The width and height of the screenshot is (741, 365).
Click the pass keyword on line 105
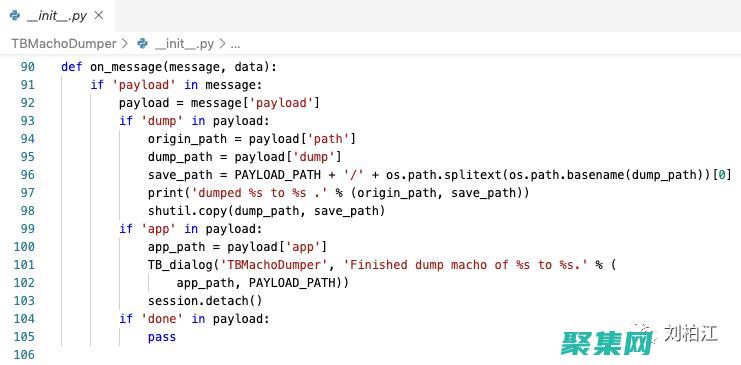pyautogui.click(x=162, y=337)
